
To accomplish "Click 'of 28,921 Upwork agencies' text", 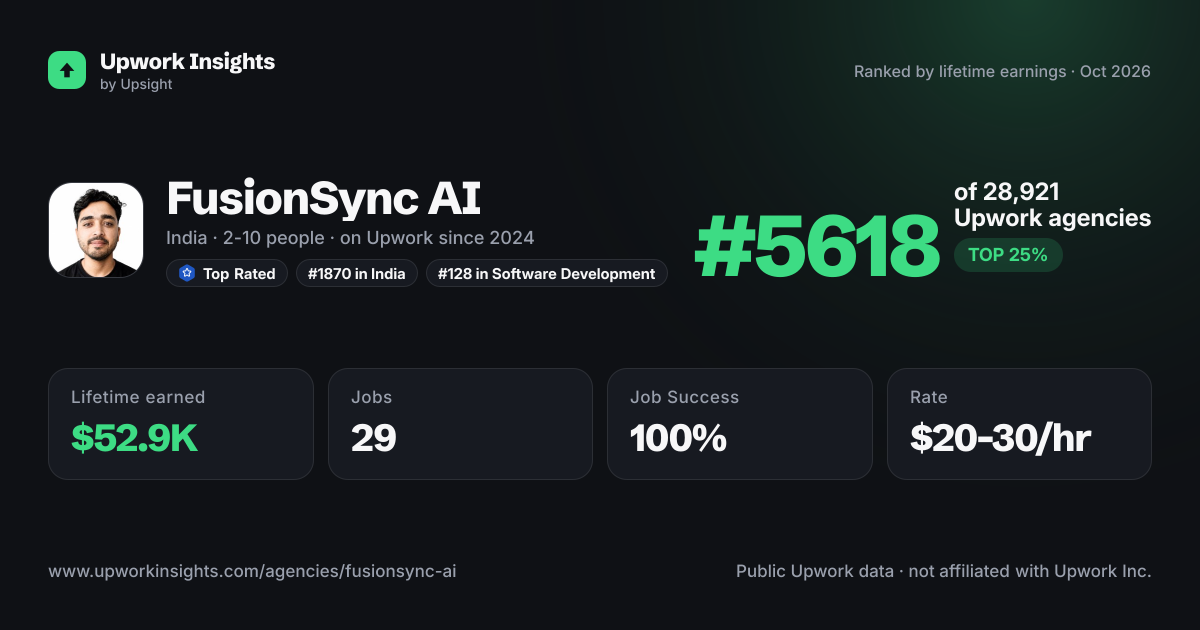I will coord(1052,205).
